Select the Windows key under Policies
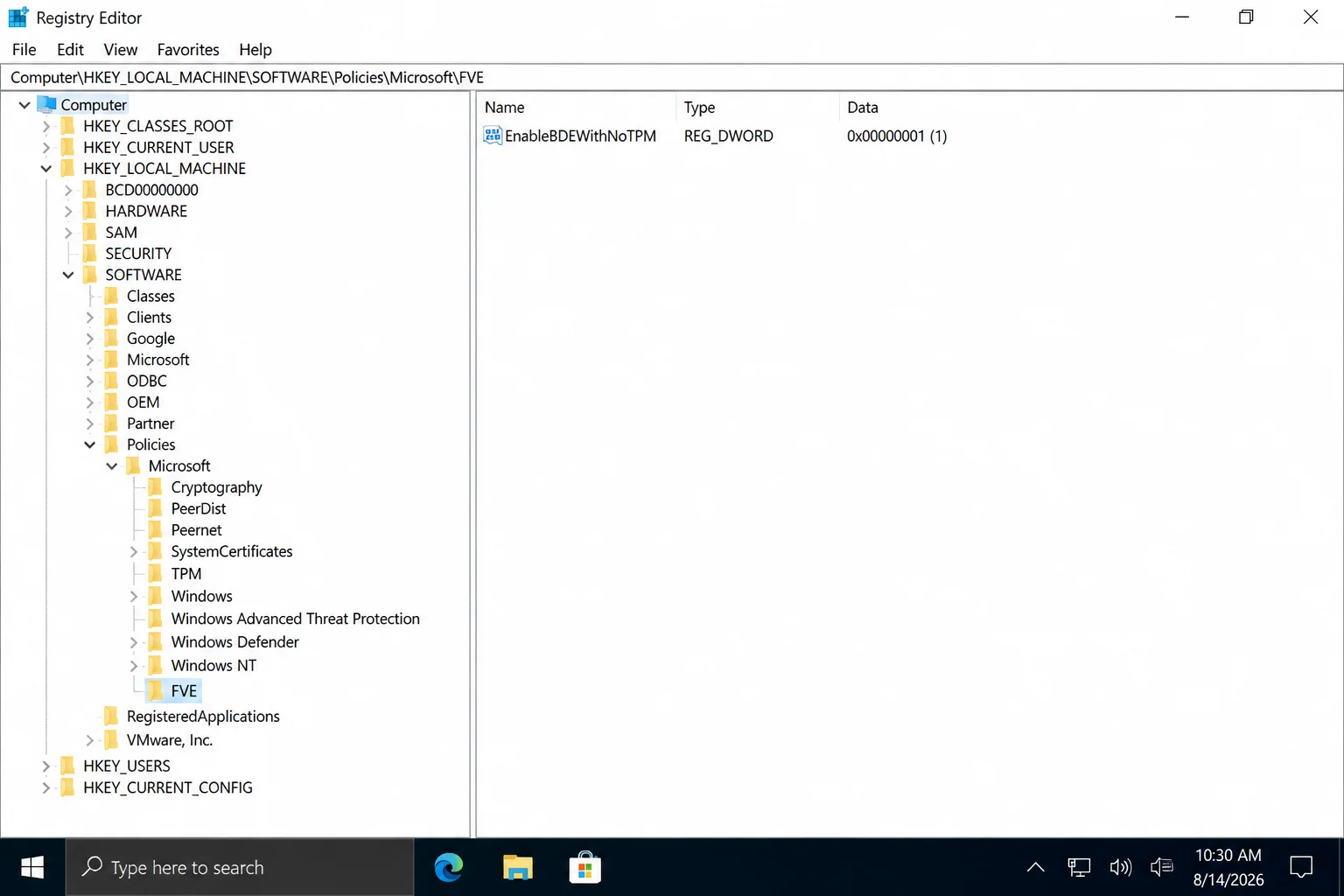This screenshot has width=1344, height=896. (x=201, y=596)
